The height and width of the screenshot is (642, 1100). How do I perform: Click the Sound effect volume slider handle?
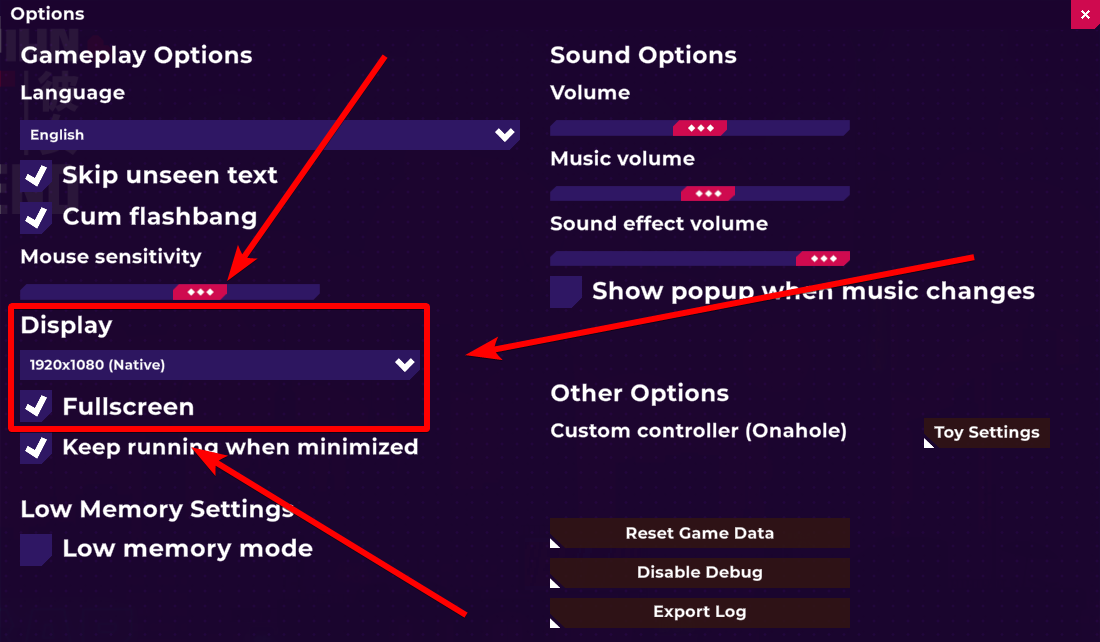(824, 259)
